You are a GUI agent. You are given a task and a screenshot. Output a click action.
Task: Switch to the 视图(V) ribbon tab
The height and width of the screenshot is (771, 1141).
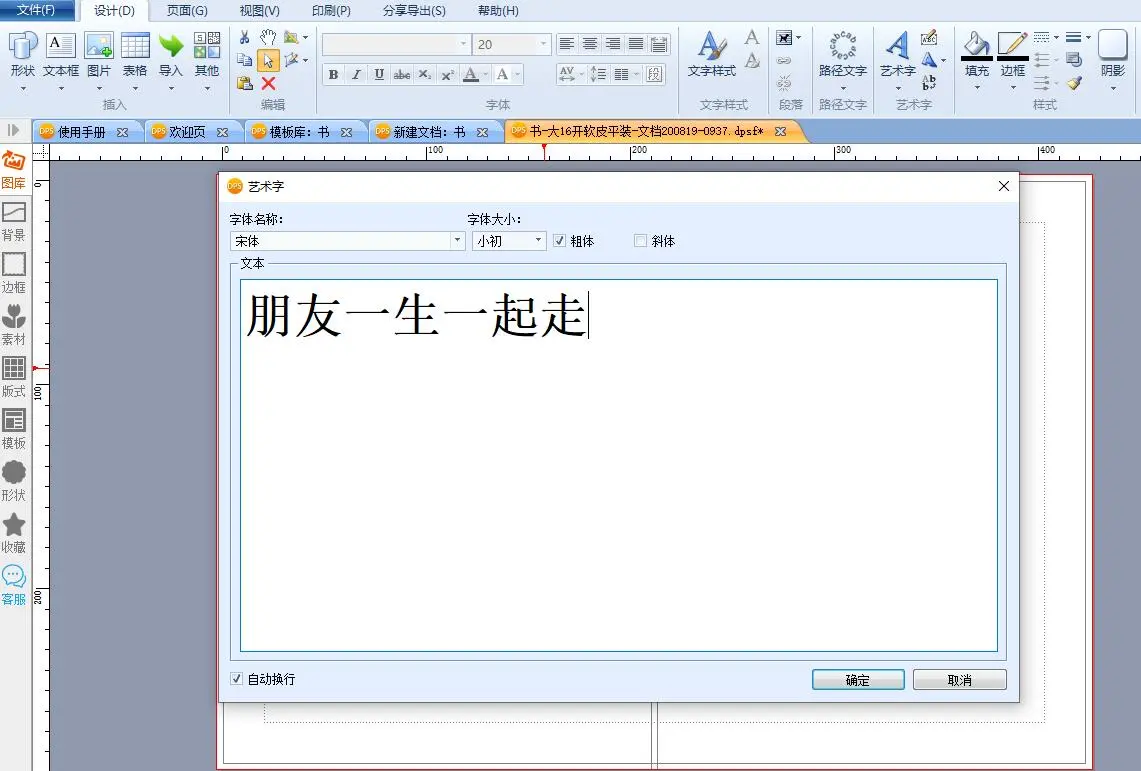pos(260,11)
